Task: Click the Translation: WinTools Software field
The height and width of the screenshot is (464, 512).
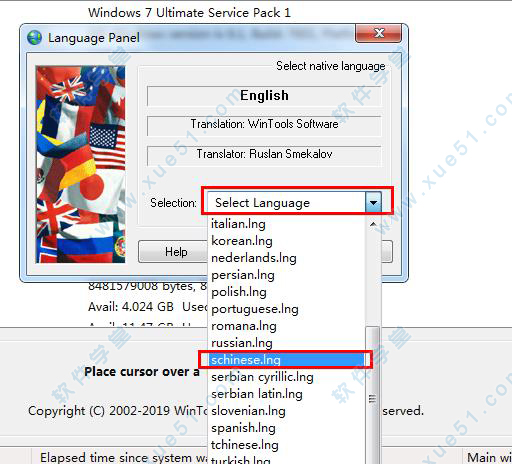Action: [x=264, y=125]
